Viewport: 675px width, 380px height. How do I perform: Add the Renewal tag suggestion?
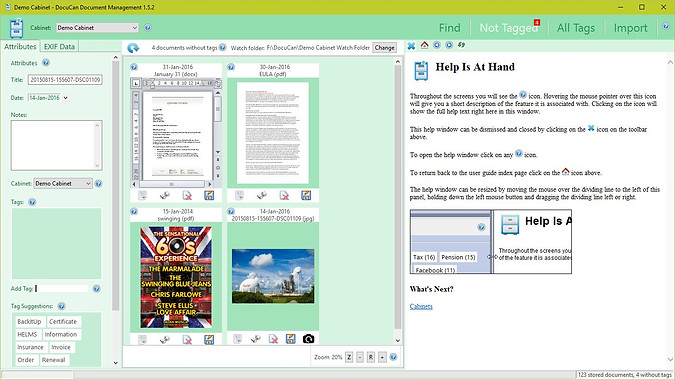tap(53, 360)
